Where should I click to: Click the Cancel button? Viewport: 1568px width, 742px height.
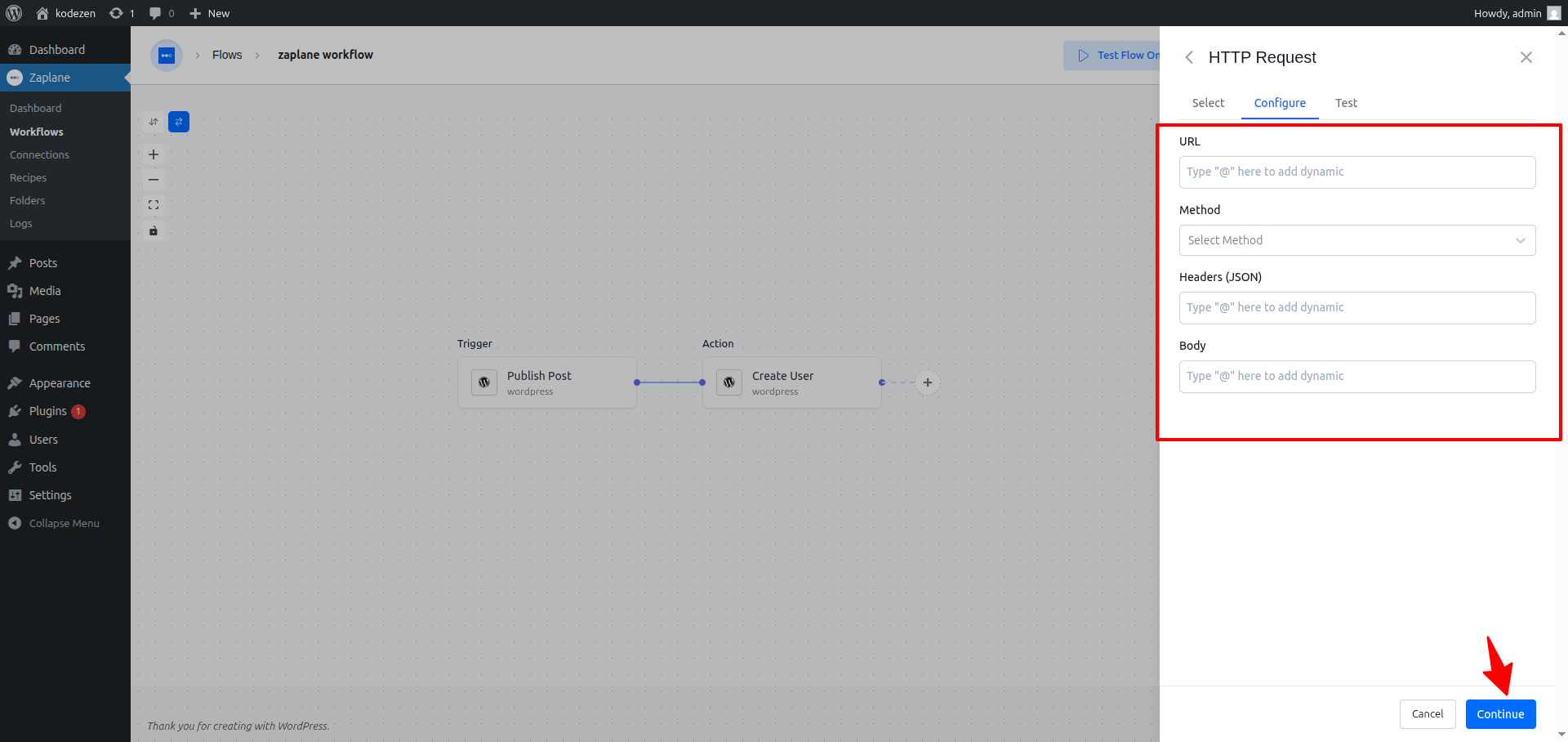[1428, 714]
